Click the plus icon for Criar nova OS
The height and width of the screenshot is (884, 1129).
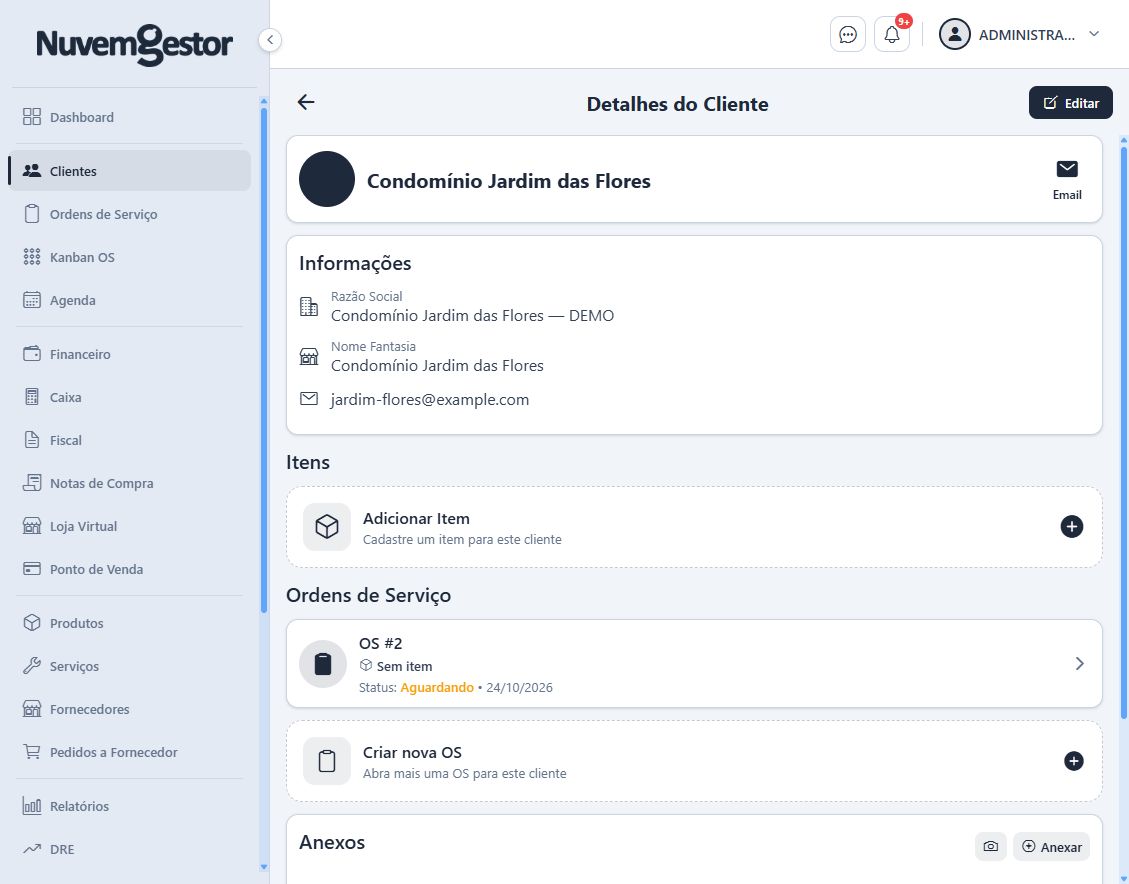click(1073, 761)
